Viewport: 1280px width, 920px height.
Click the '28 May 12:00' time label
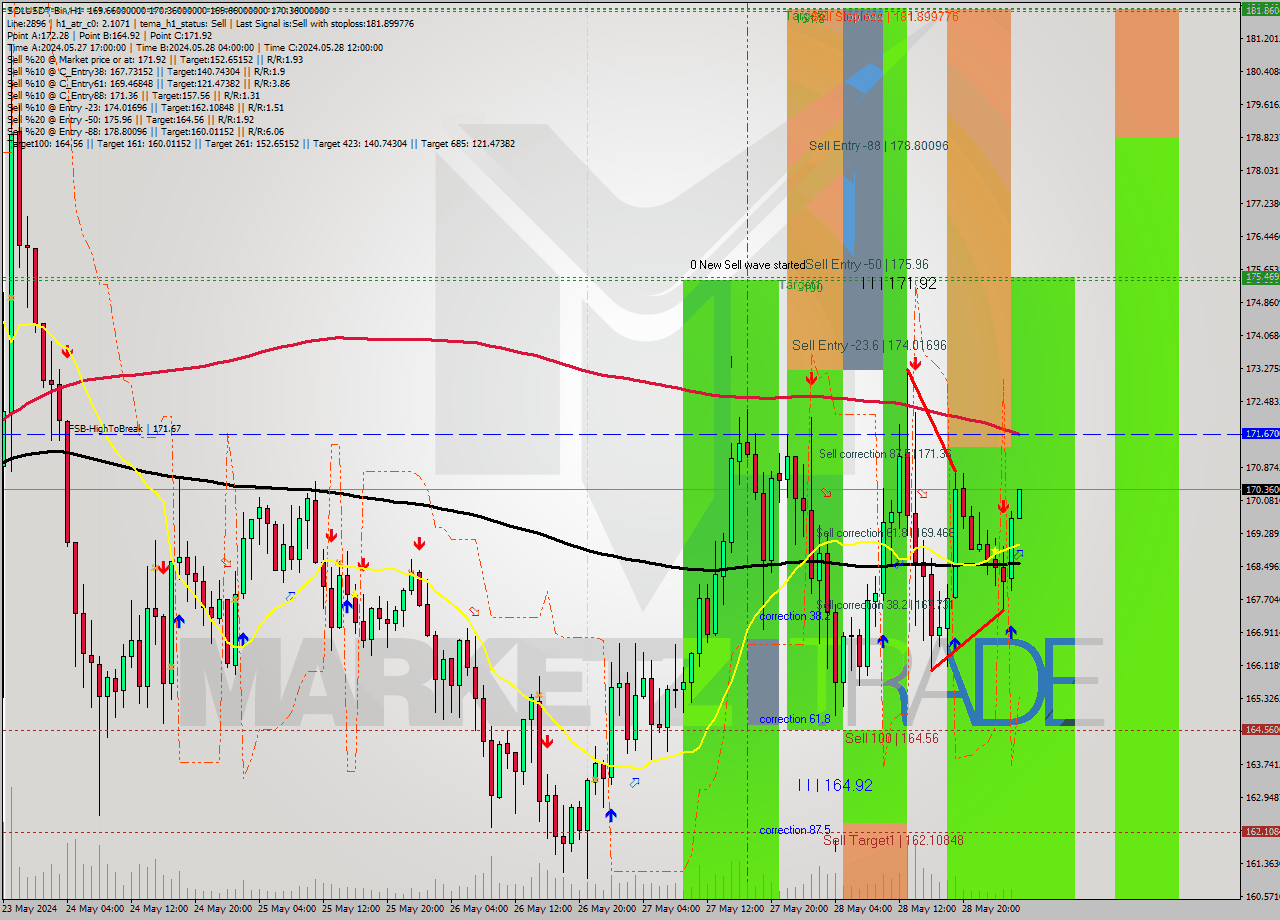pyautogui.click(x=927, y=909)
